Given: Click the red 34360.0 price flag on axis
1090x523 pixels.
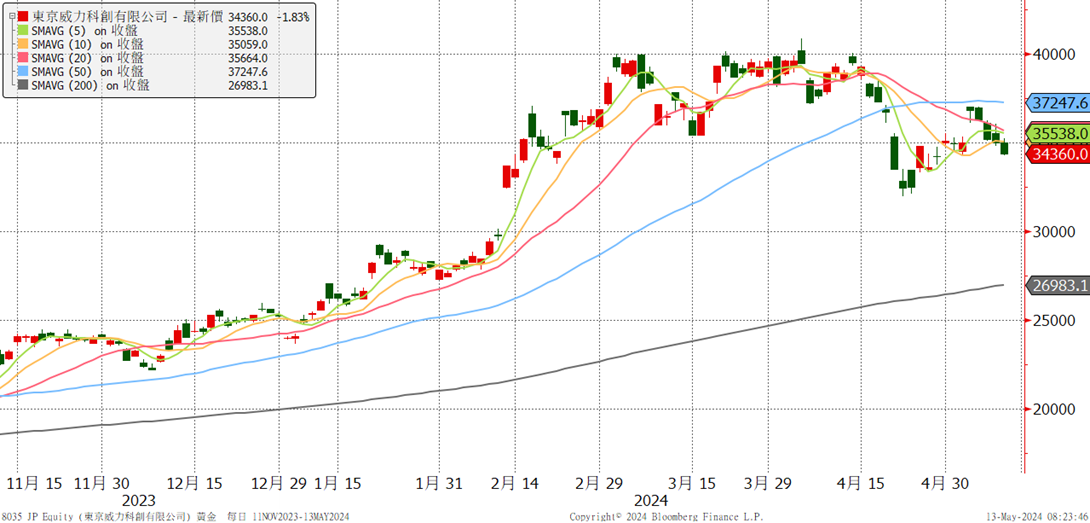Looking at the screenshot, I should click(x=1057, y=154).
